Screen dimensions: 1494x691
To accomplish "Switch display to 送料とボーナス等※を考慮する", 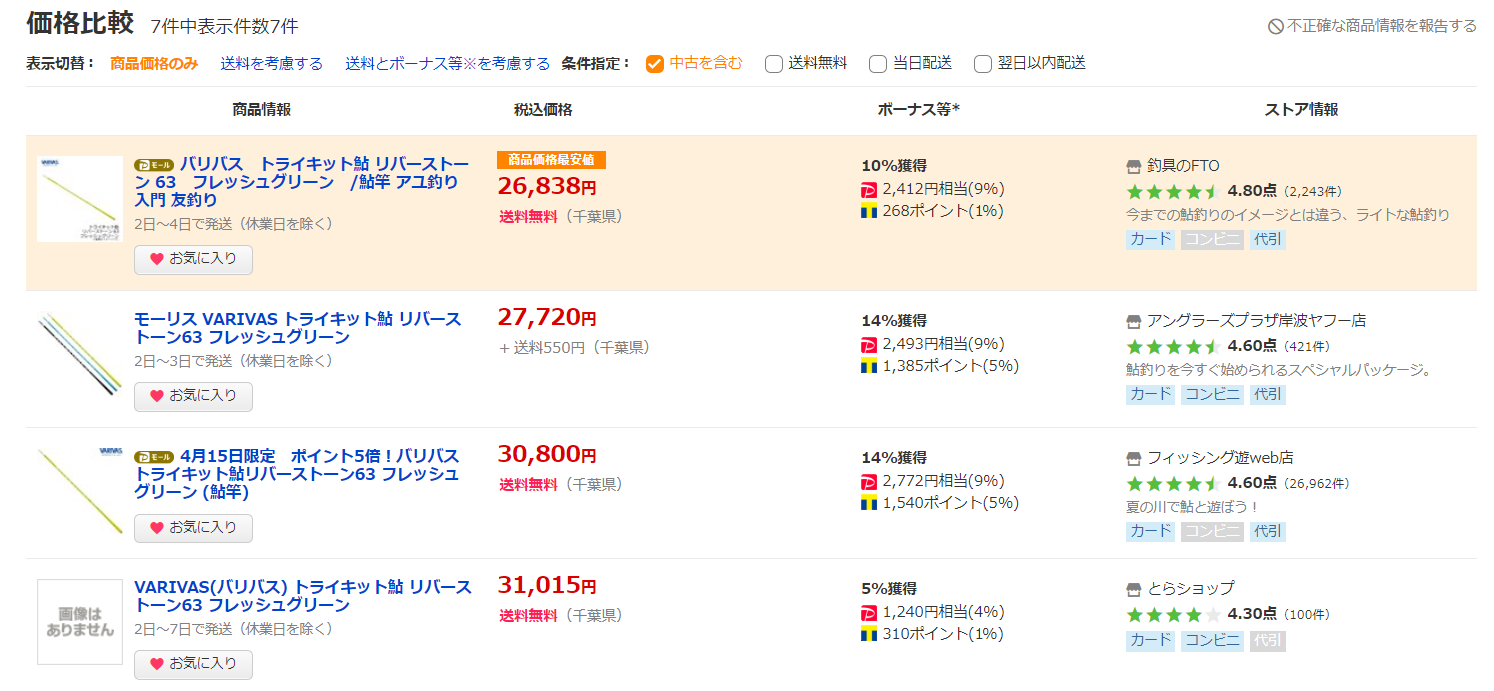I will (448, 63).
